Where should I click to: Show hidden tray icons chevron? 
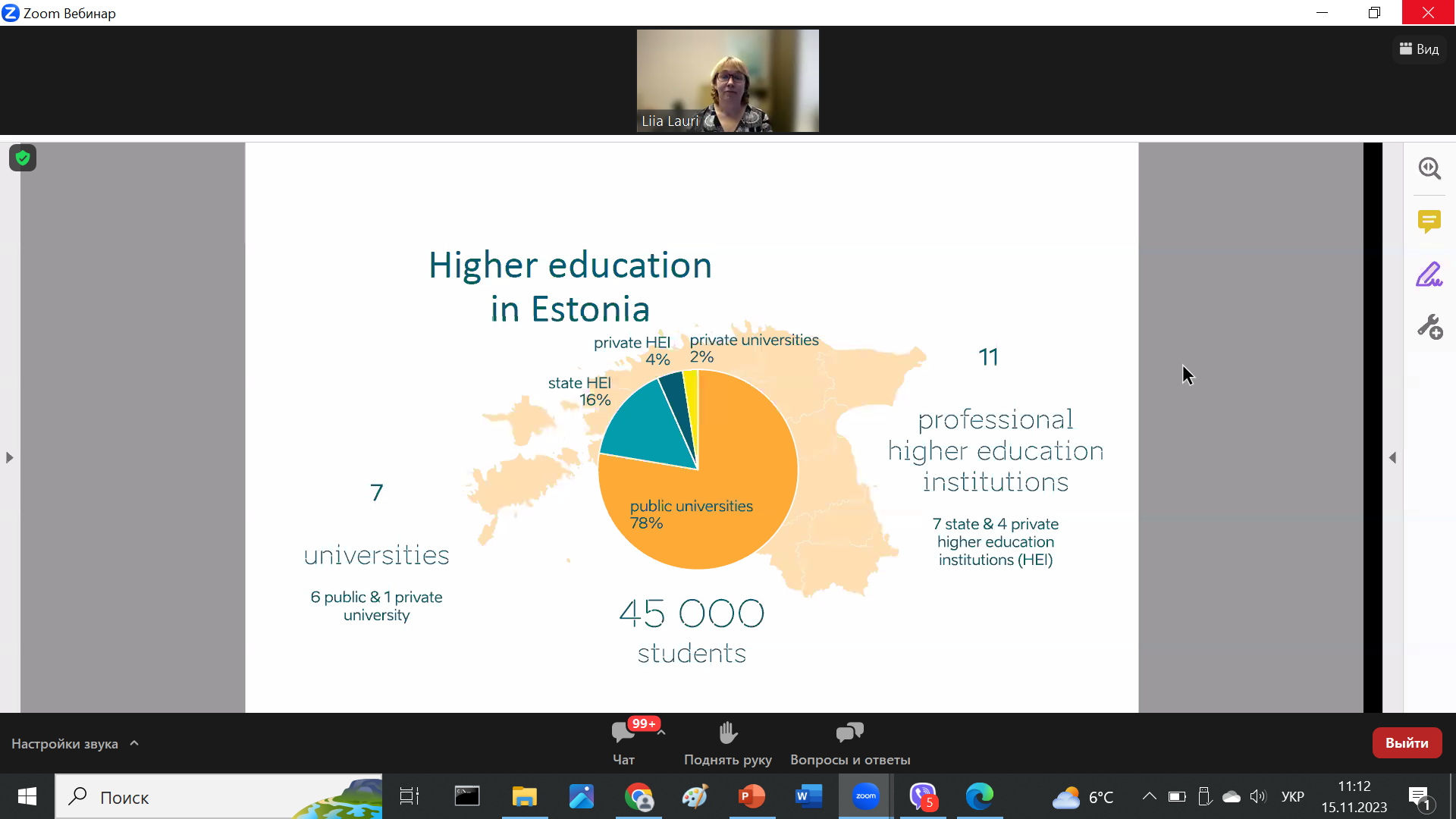tap(1150, 796)
